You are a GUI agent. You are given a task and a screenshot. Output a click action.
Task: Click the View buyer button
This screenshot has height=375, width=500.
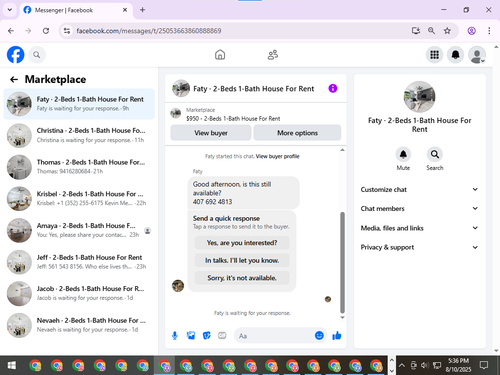211,133
